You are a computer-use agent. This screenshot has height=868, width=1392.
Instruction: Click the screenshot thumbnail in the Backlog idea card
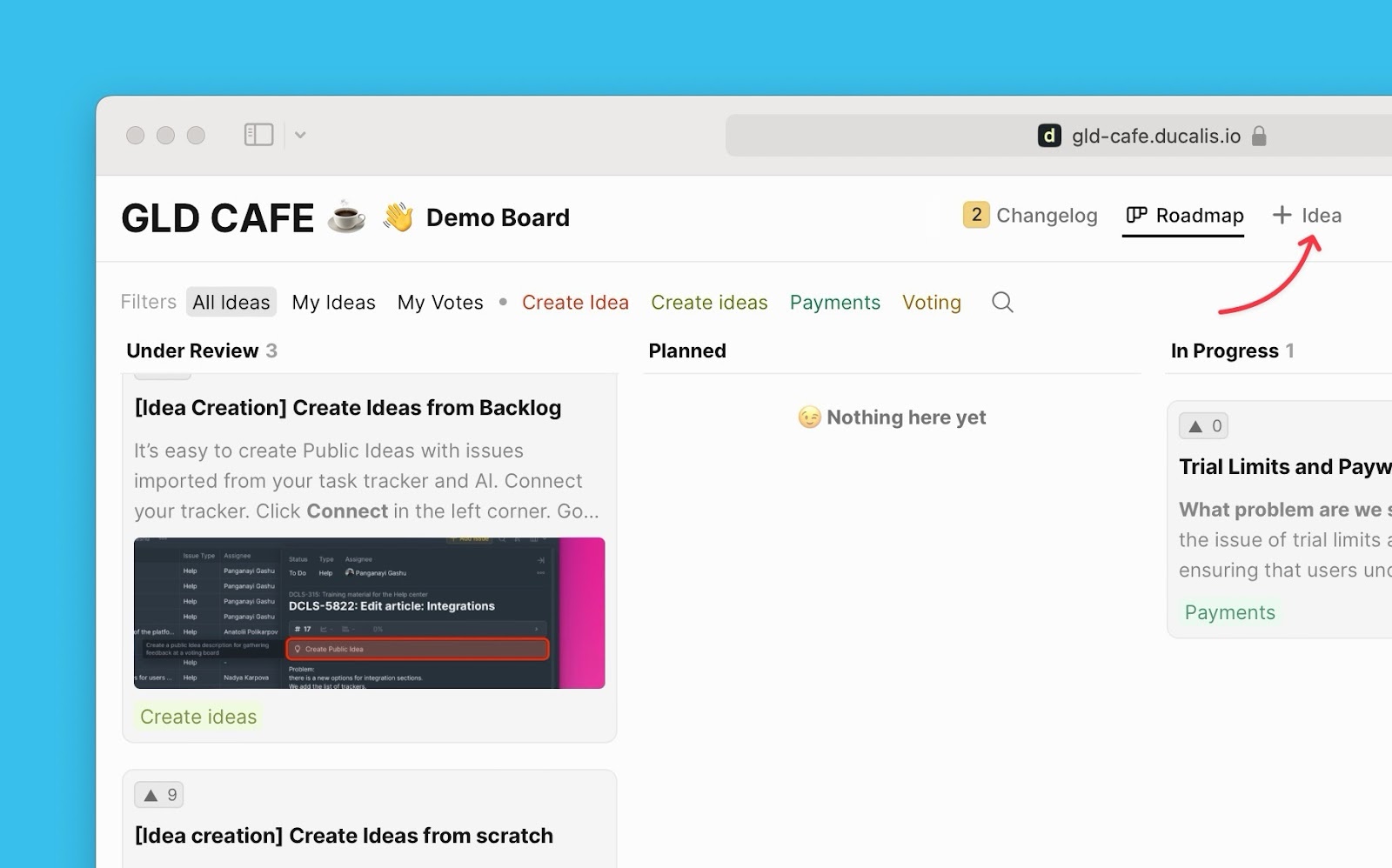click(x=369, y=612)
